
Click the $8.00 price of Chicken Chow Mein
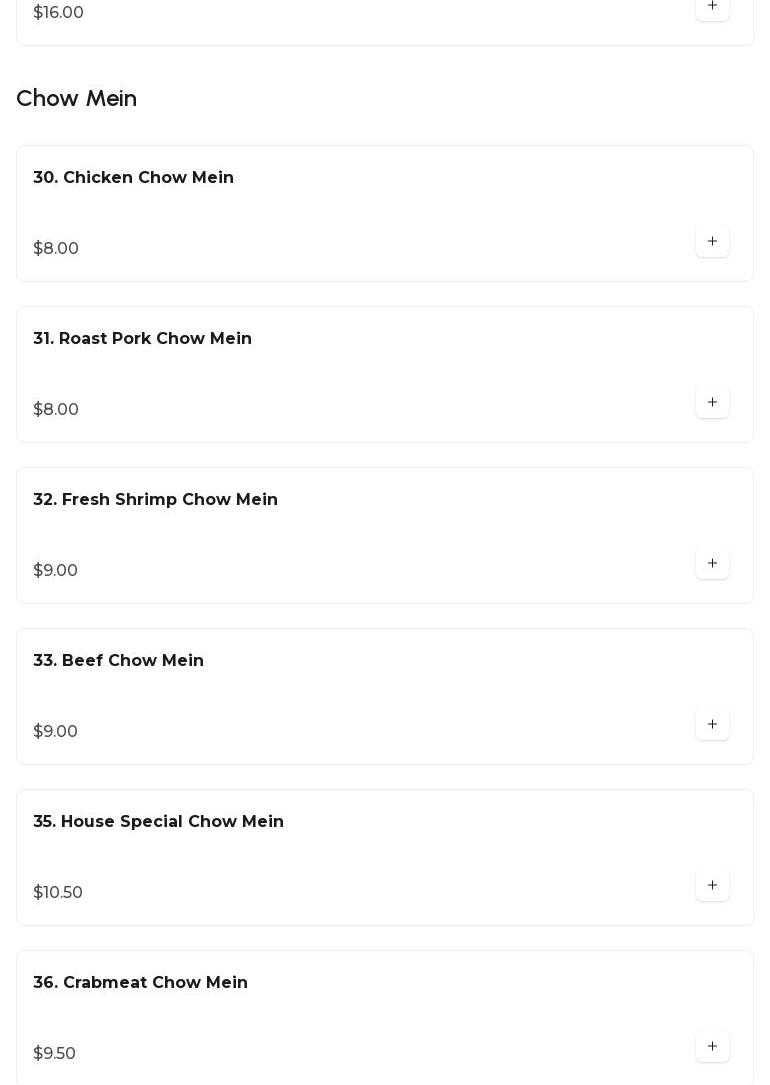coord(56,249)
